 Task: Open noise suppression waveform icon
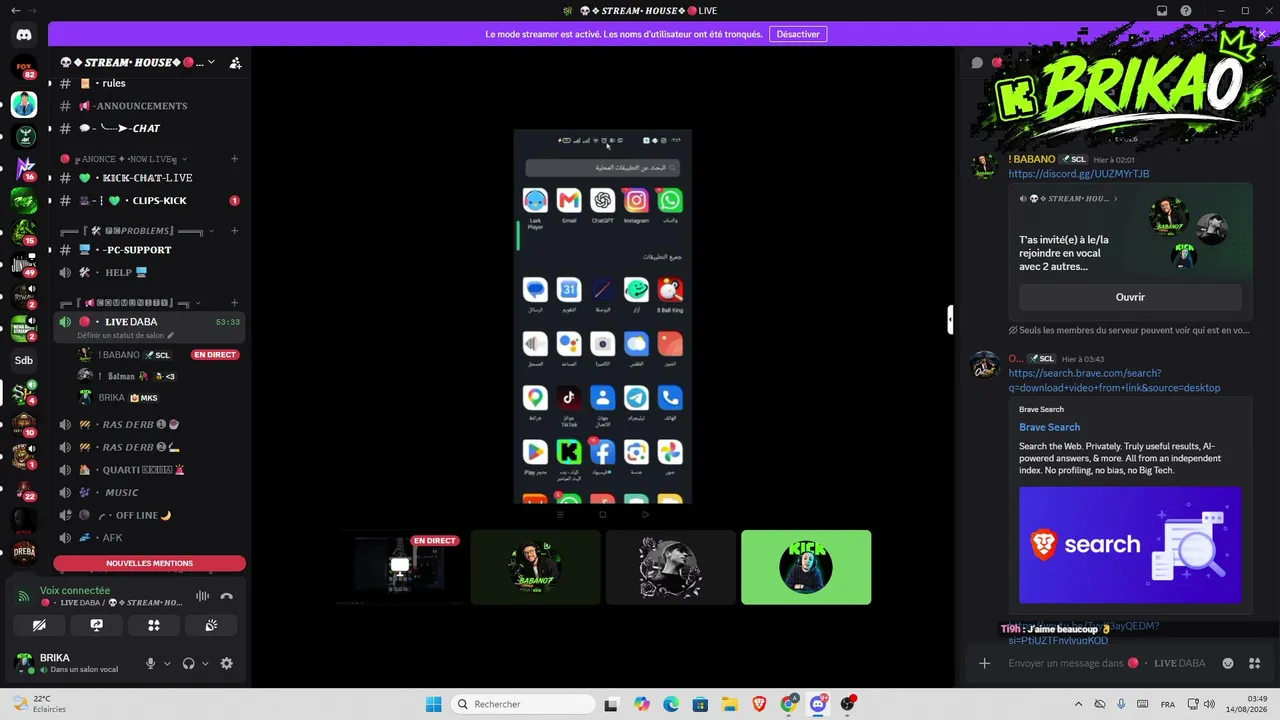202,596
